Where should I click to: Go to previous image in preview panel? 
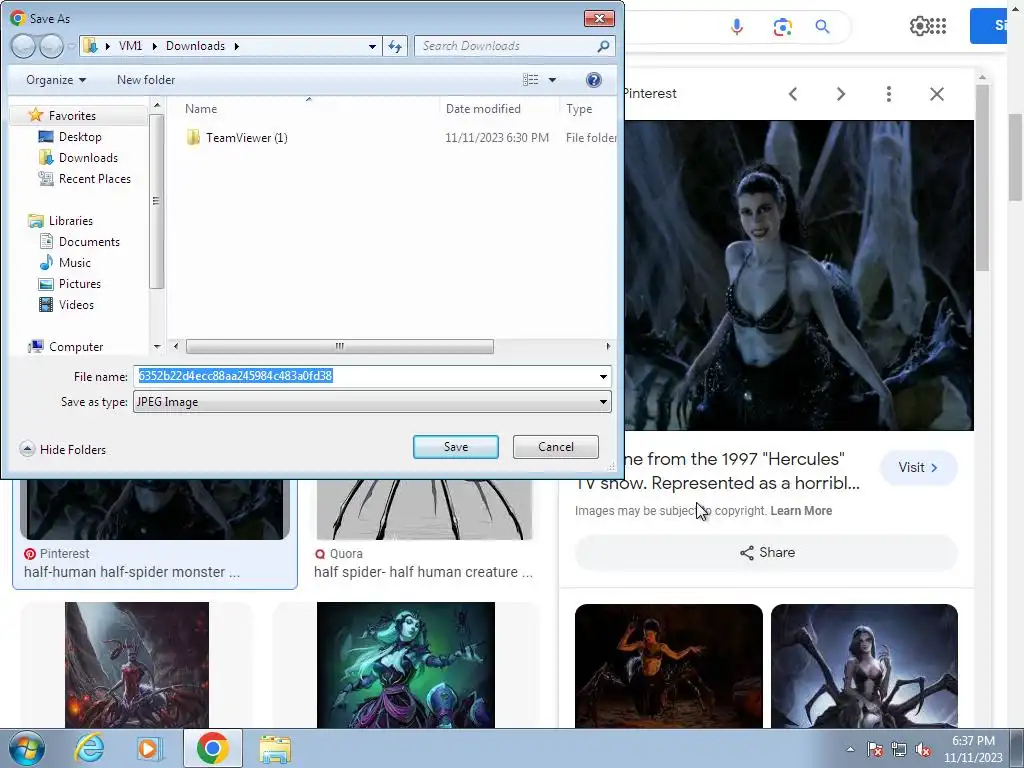793,94
